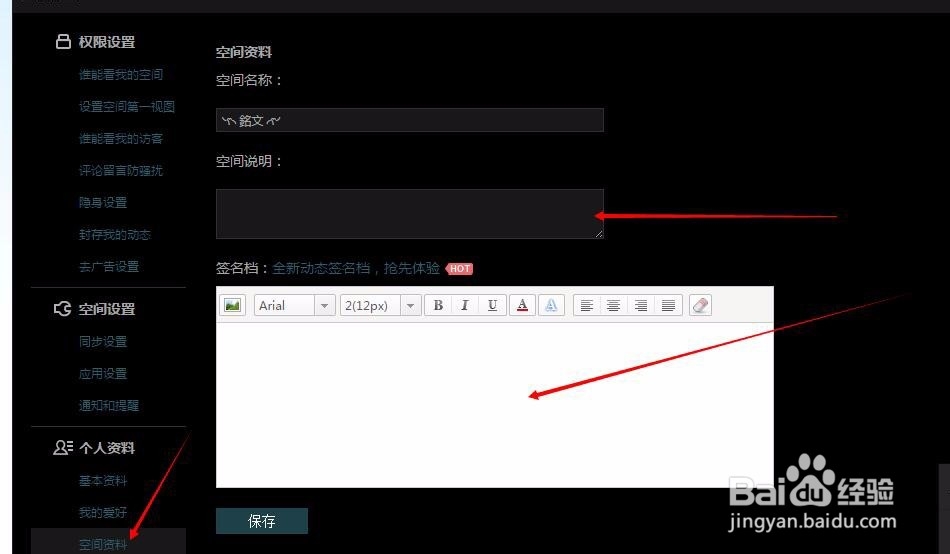Toggle bold formatting in signature editor
Screen dimensions: 950x554
click(438, 305)
